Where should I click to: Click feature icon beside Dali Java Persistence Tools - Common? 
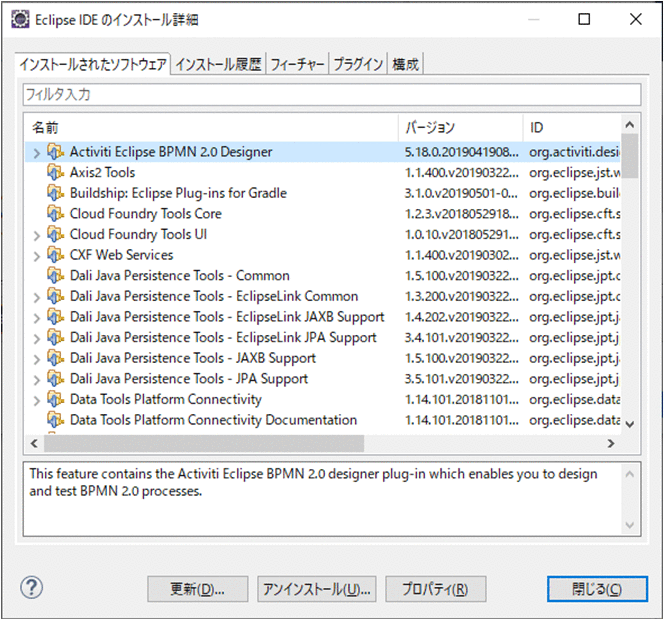[x=55, y=276]
